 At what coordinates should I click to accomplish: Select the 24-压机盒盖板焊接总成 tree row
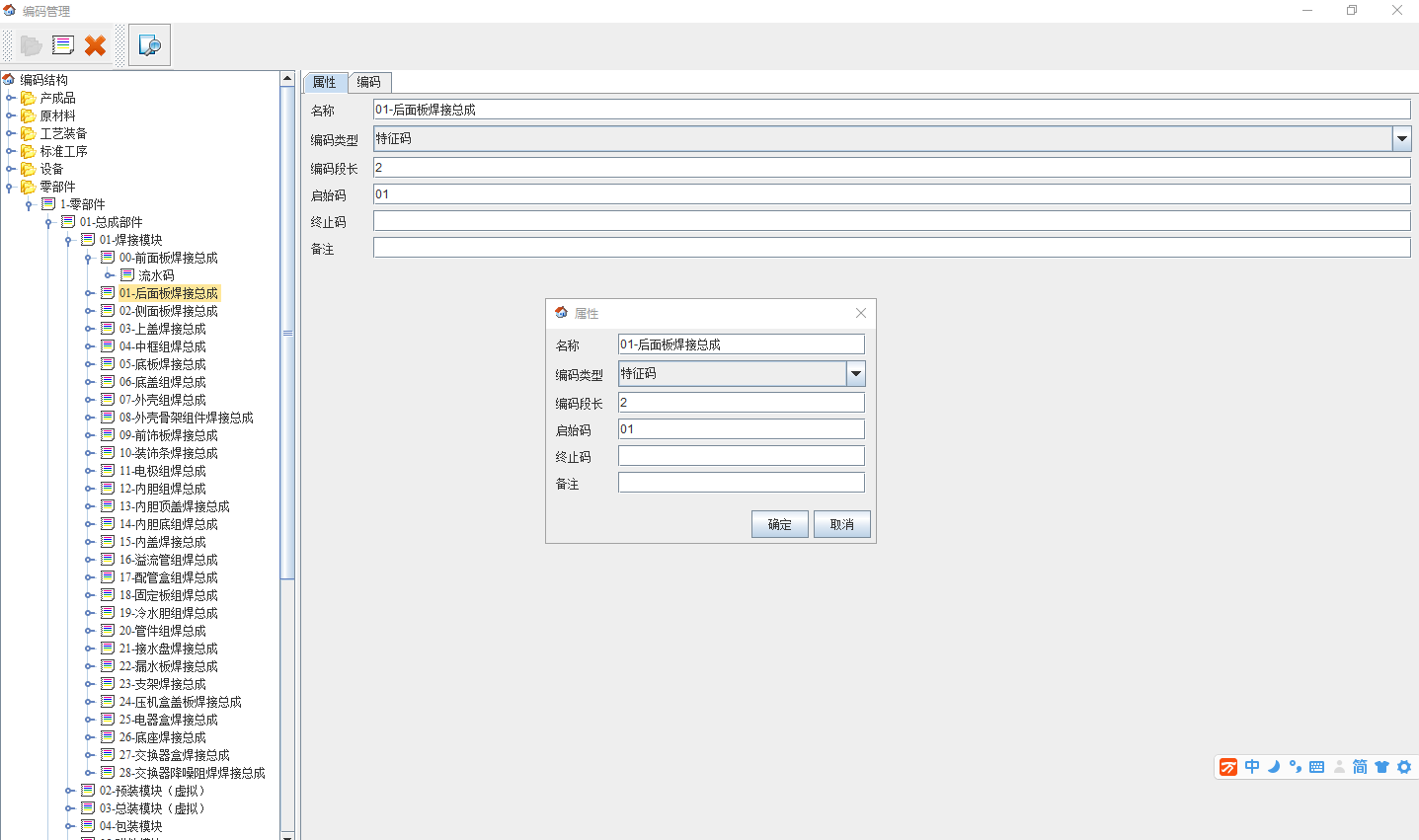coord(181,702)
